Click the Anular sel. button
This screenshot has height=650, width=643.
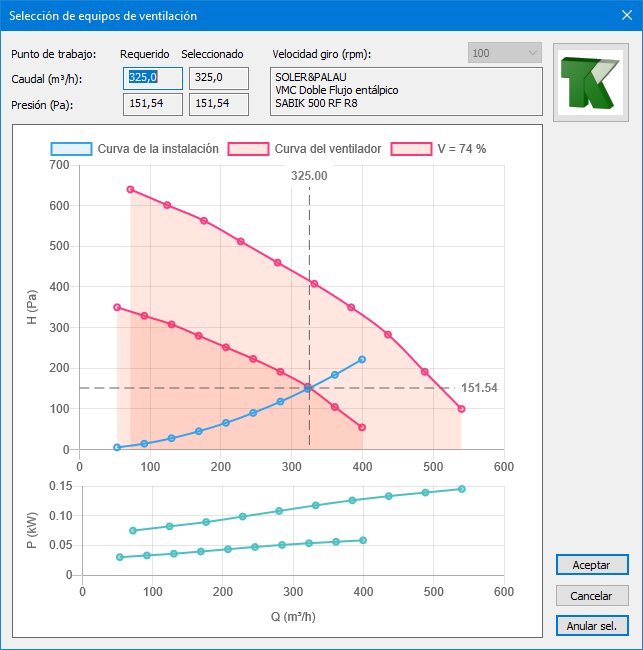click(x=592, y=626)
